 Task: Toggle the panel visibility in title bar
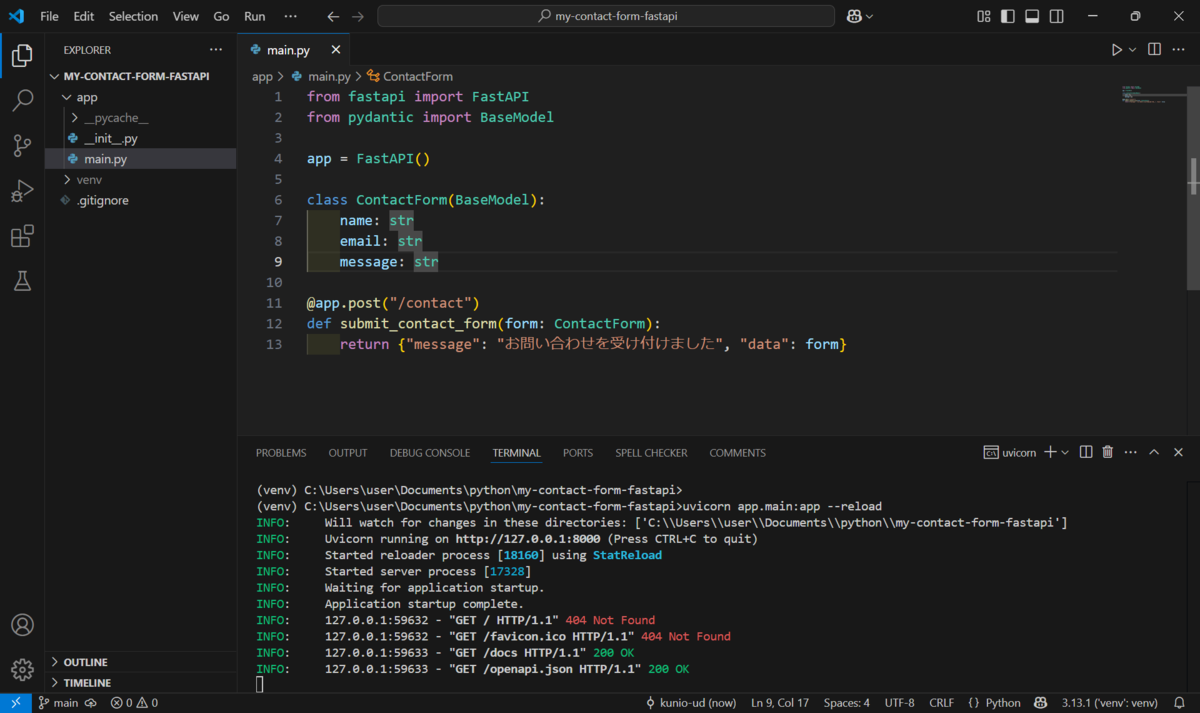click(x=1032, y=16)
